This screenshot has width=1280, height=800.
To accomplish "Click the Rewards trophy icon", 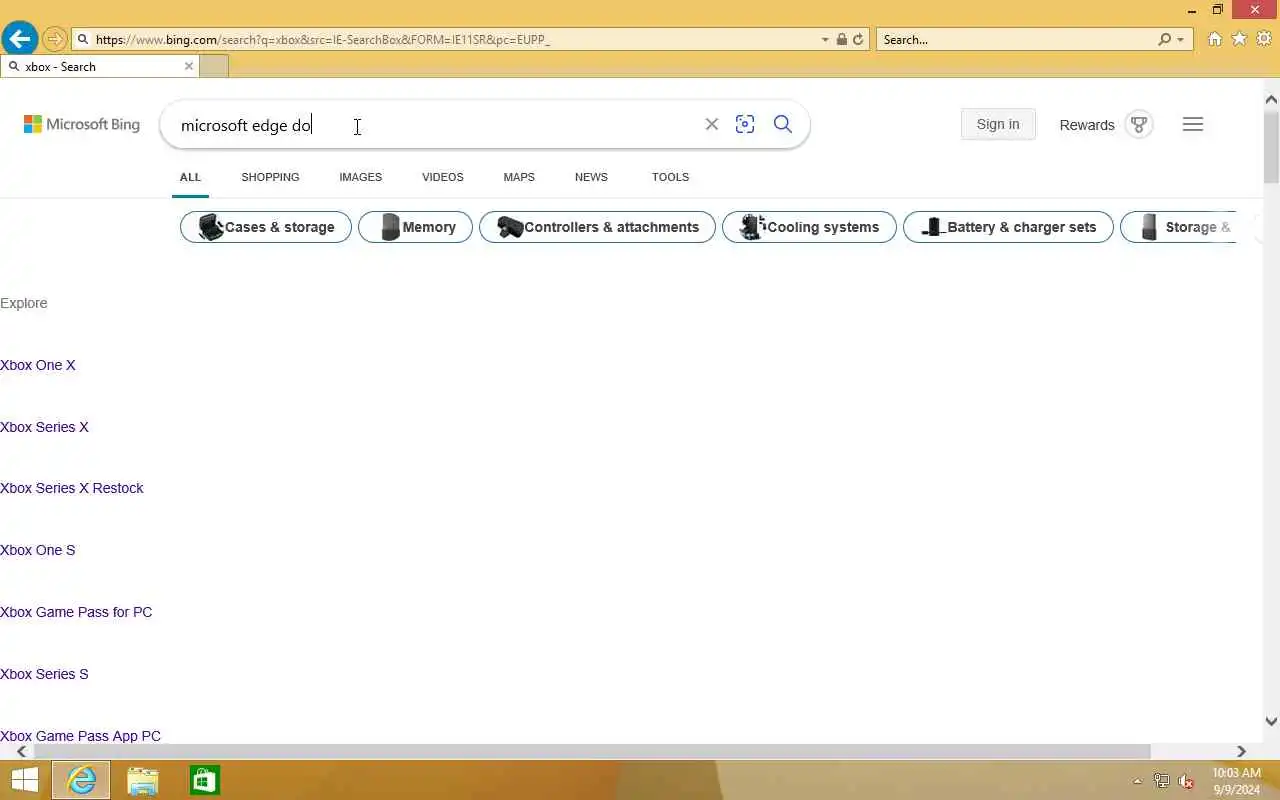I will 1138,125.
